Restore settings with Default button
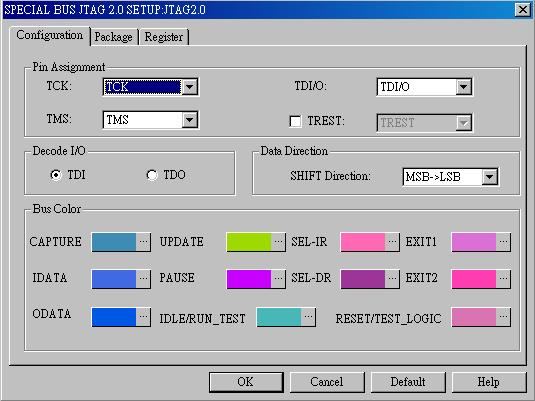The width and height of the screenshot is (535, 401). point(408,382)
